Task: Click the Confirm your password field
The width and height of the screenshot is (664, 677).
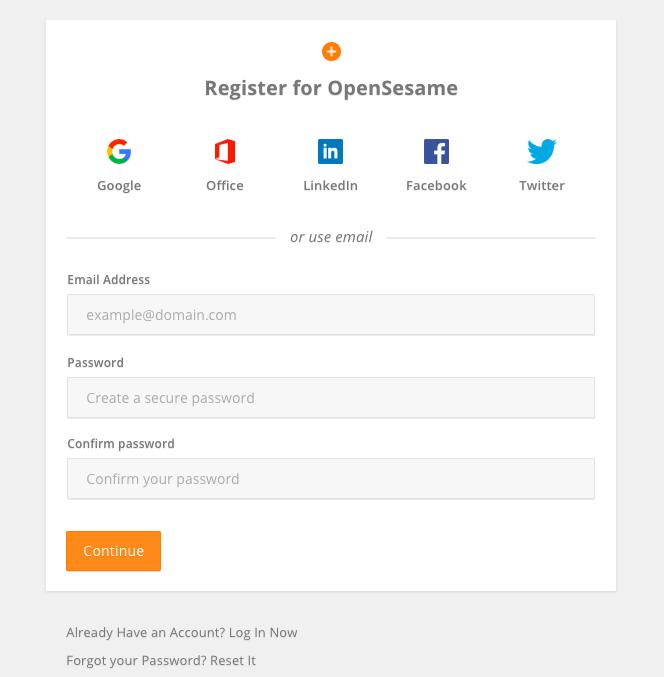Action: (x=331, y=479)
